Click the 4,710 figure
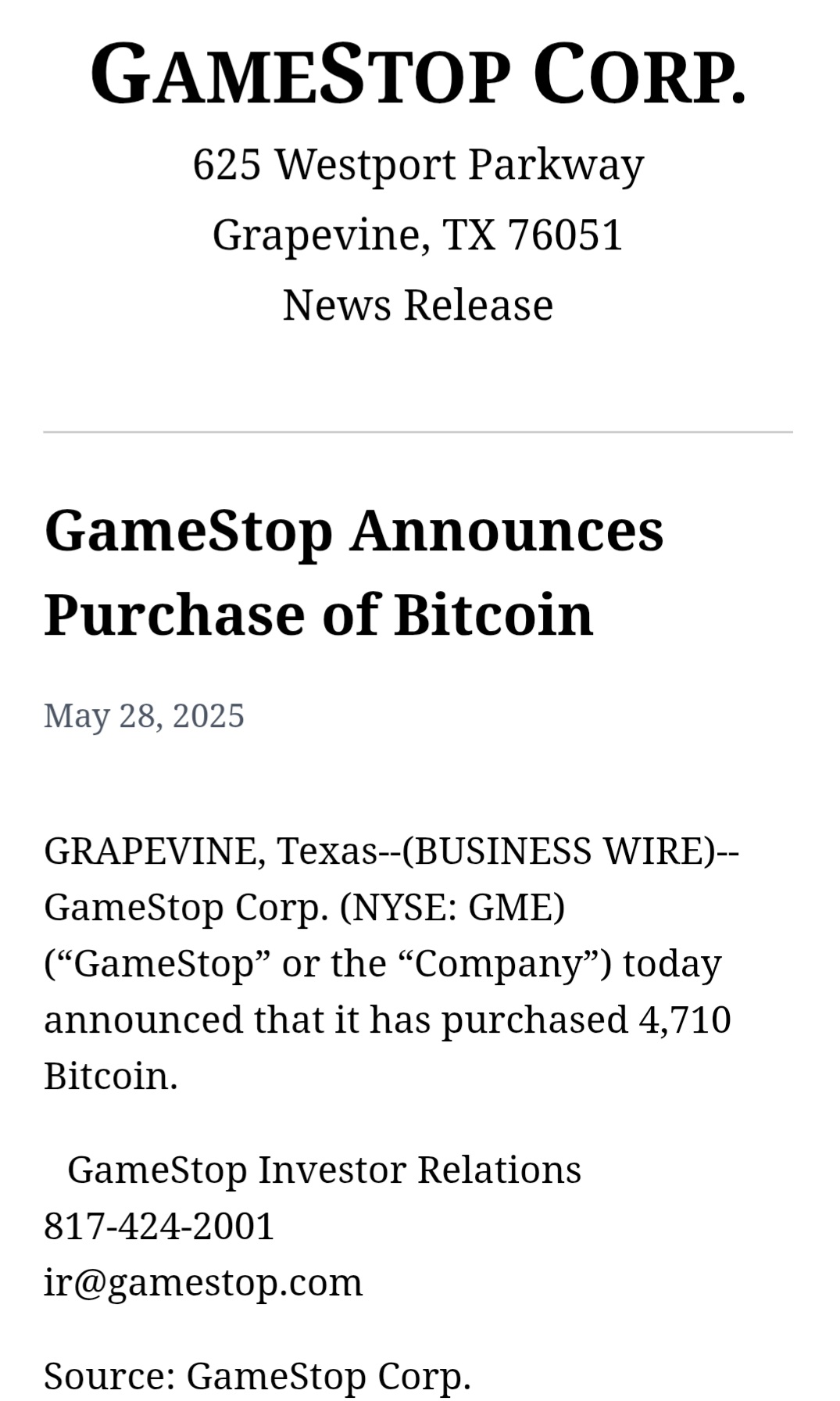The width and height of the screenshot is (840, 1401). coord(685,1020)
